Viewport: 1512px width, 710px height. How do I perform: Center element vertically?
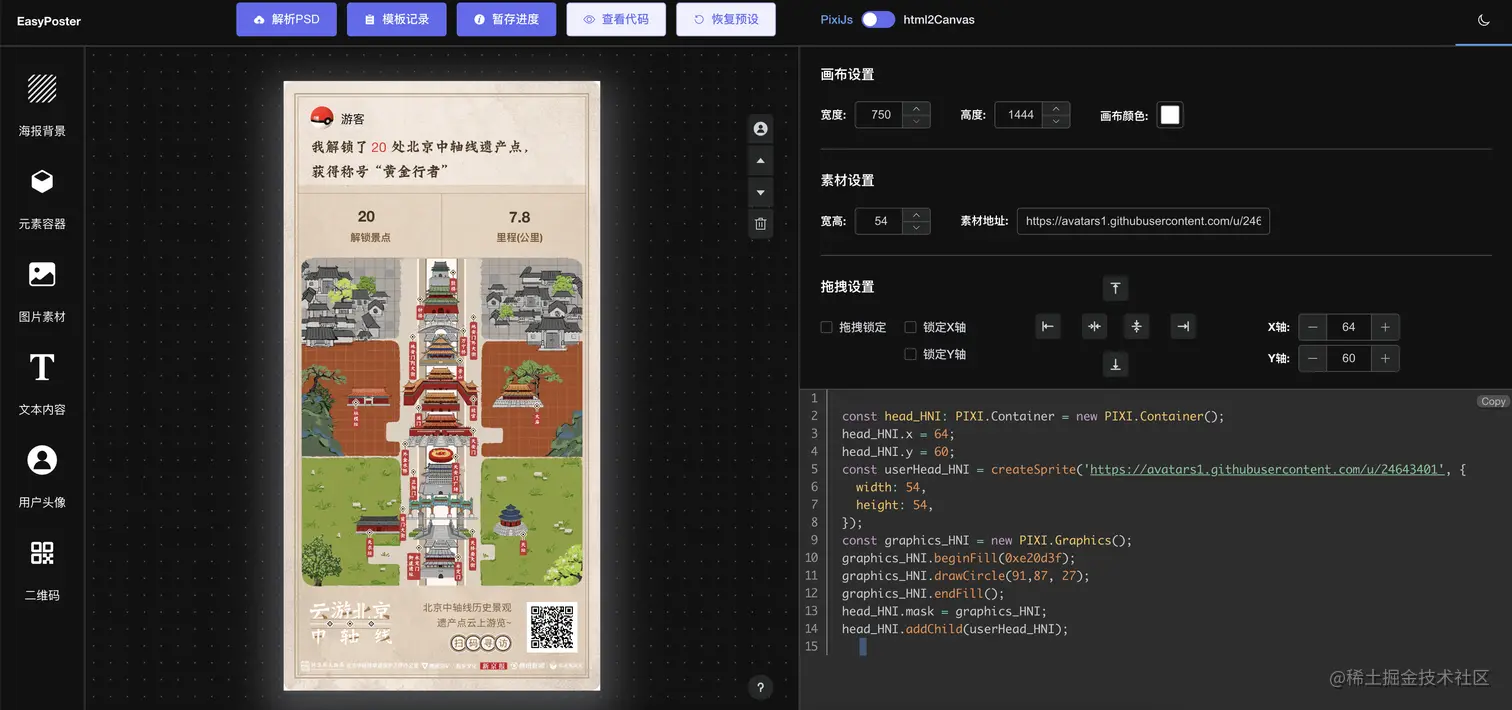(1136, 326)
